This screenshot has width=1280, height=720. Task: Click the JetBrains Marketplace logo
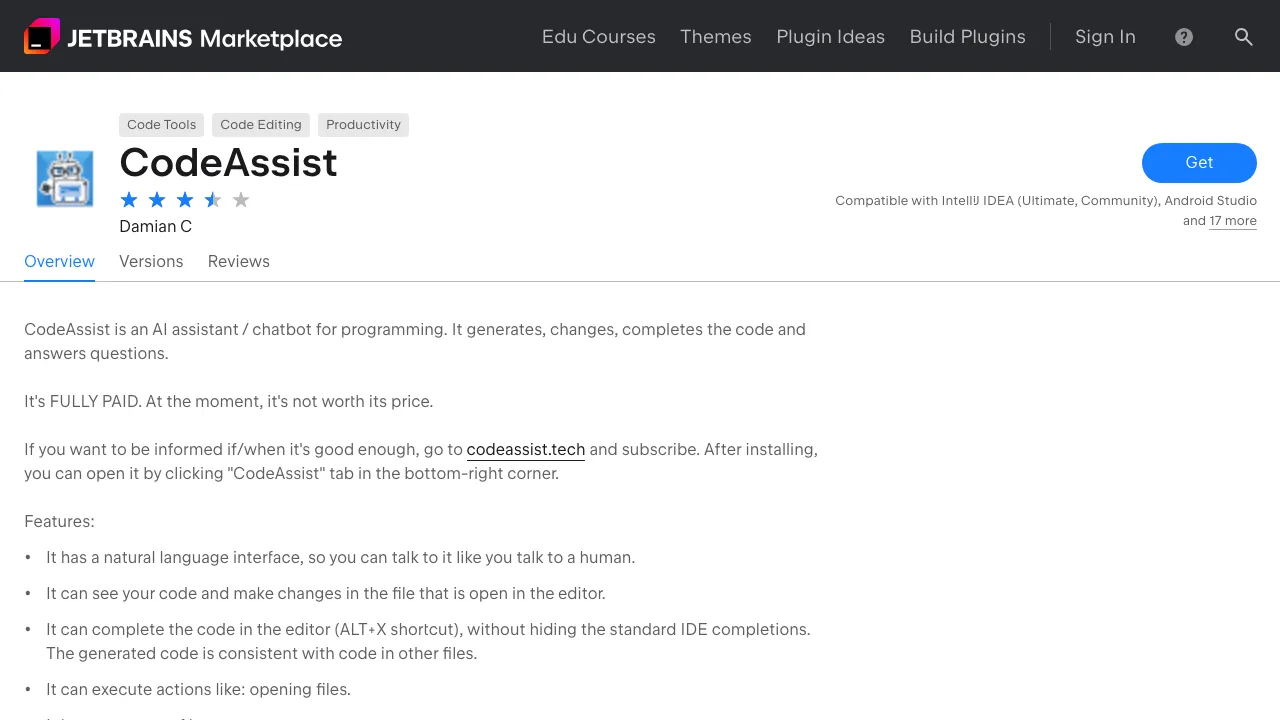tap(182, 37)
